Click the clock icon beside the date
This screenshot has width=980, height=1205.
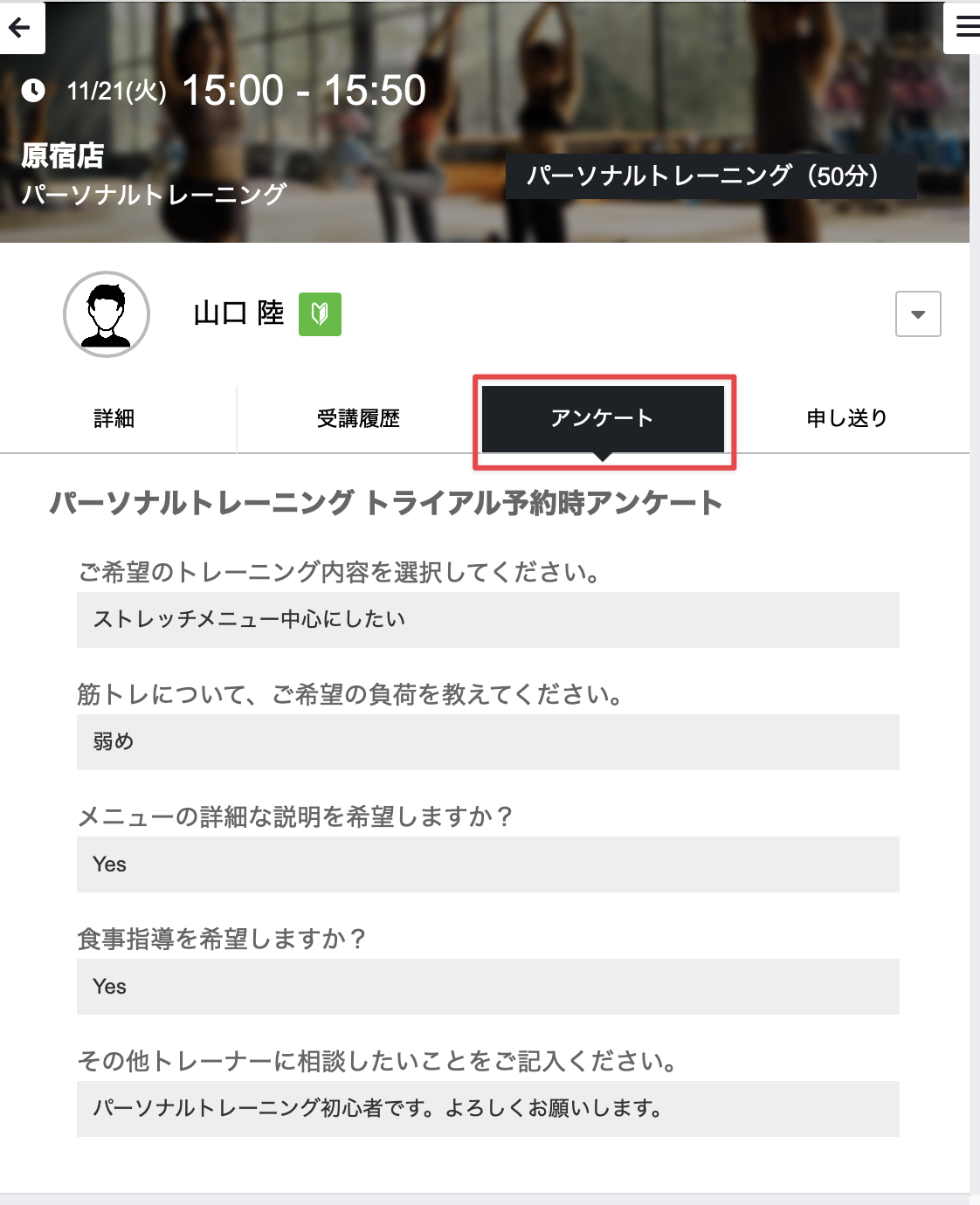point(33,91)
